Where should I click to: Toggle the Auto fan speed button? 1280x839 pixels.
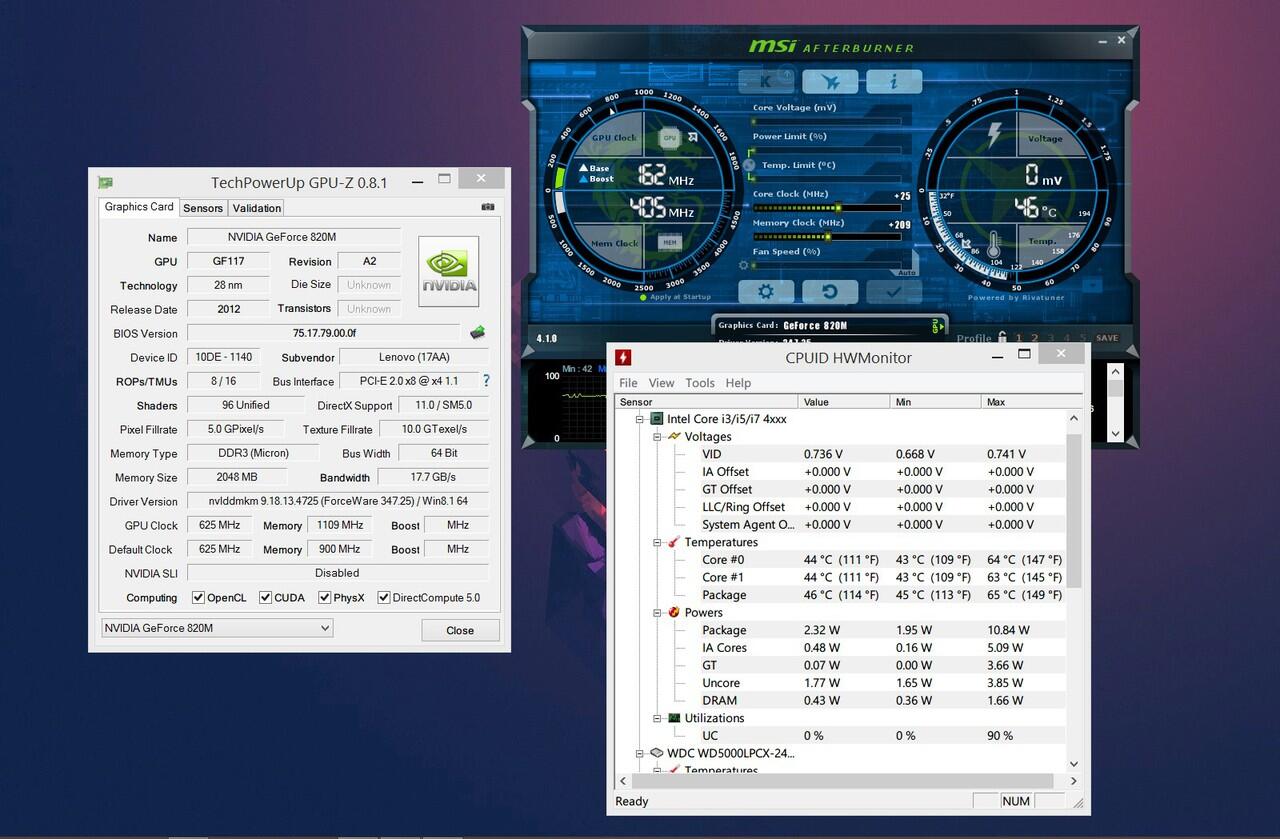click(906, 272)
